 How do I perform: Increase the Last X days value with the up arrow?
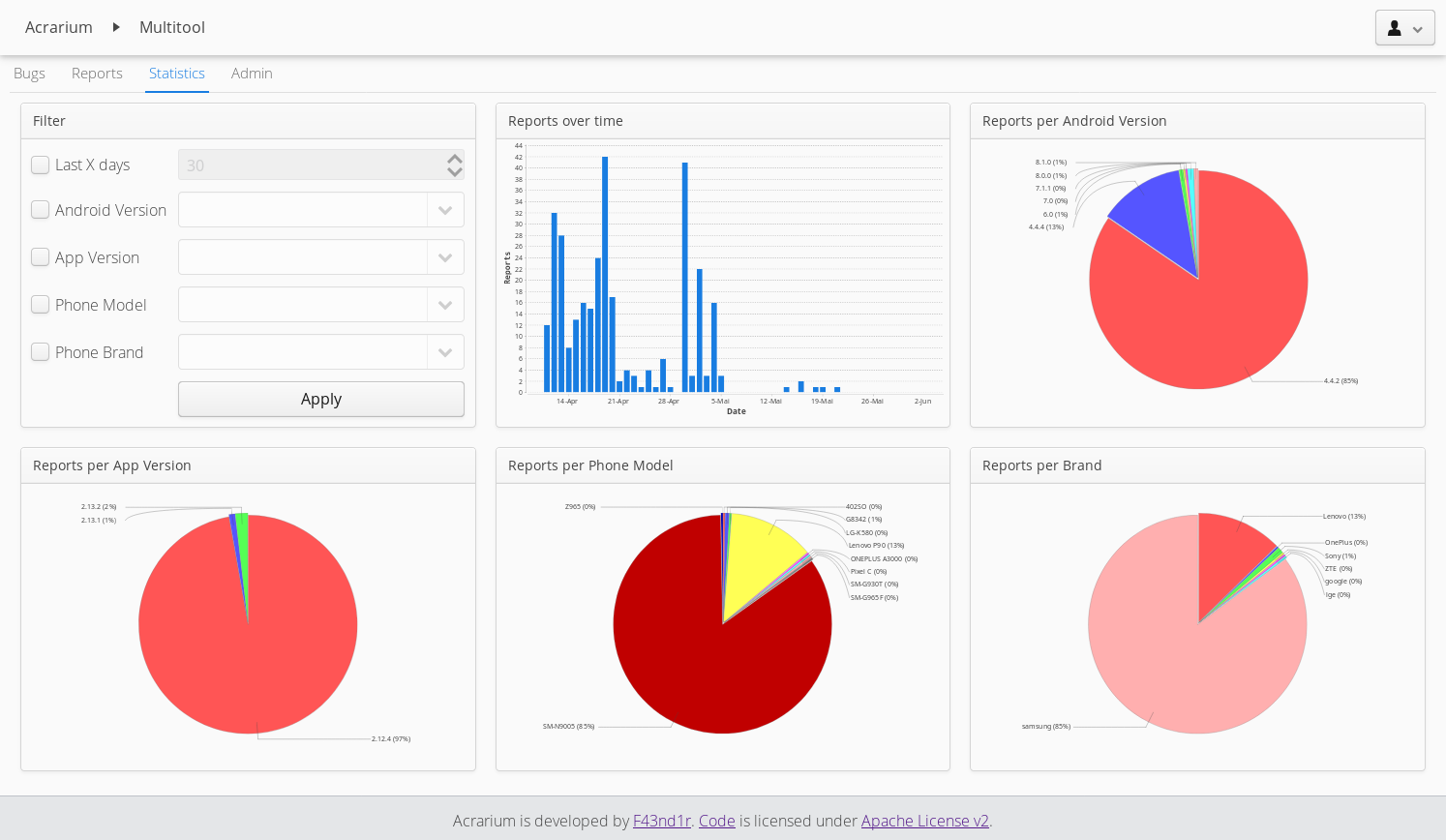pyautogui.click(x=454, y=158)
